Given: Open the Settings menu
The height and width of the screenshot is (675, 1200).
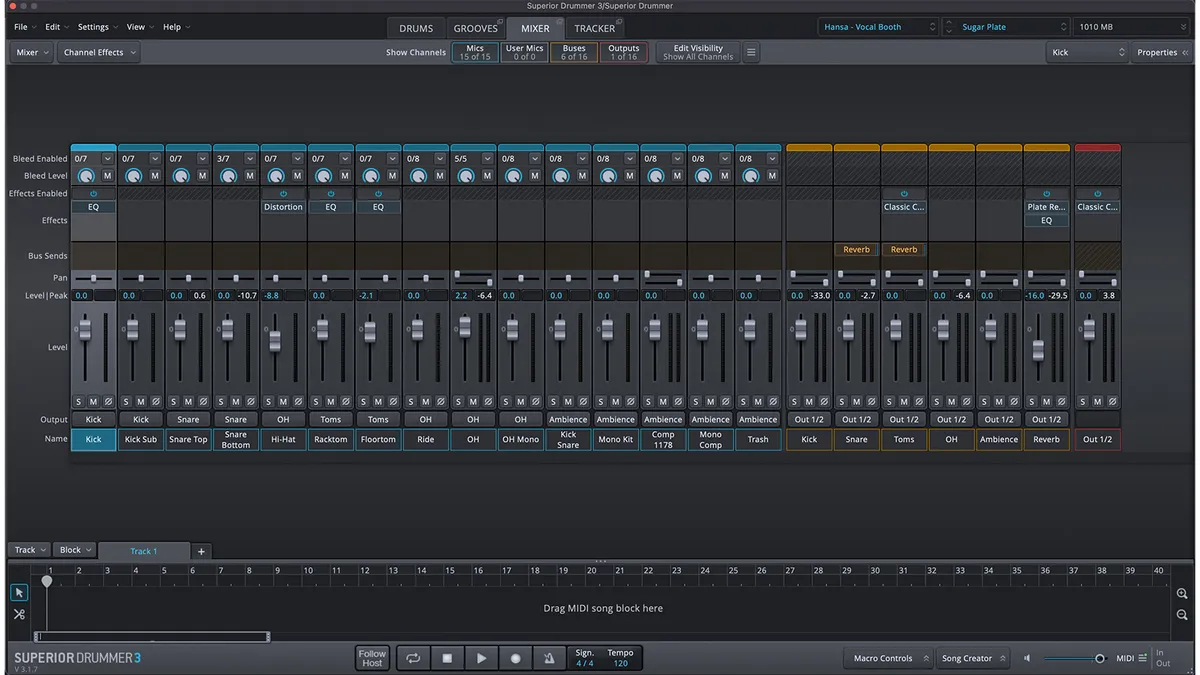Looking at the screenshot, I should click(97, 27).
